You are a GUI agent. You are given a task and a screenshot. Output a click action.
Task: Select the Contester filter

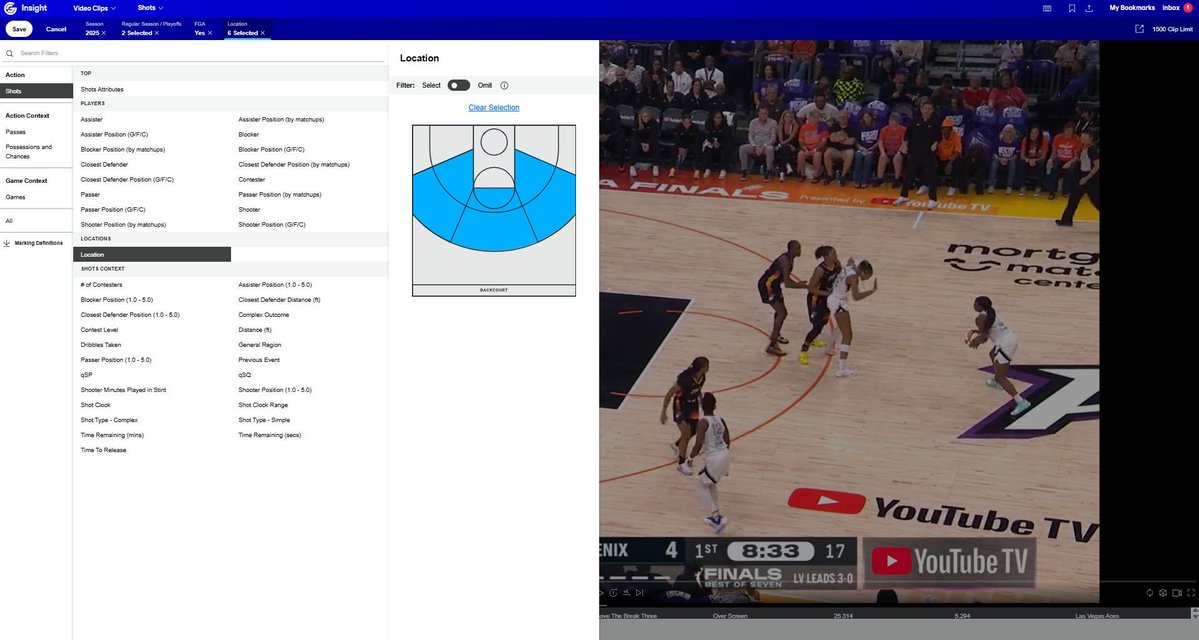point(252,180)
